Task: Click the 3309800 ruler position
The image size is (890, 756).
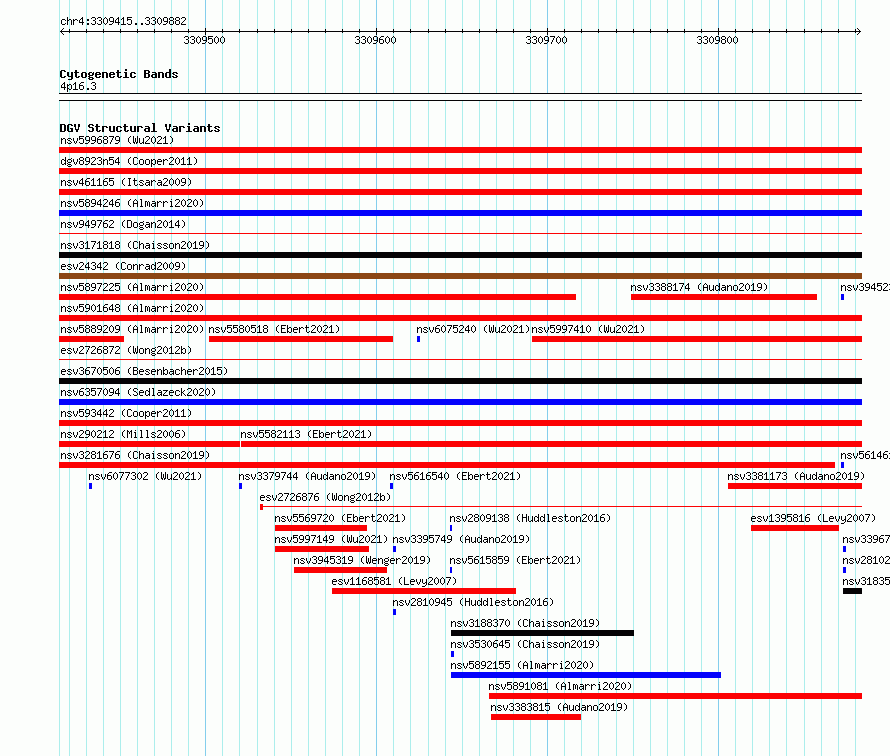Action: tap(717, 40)
